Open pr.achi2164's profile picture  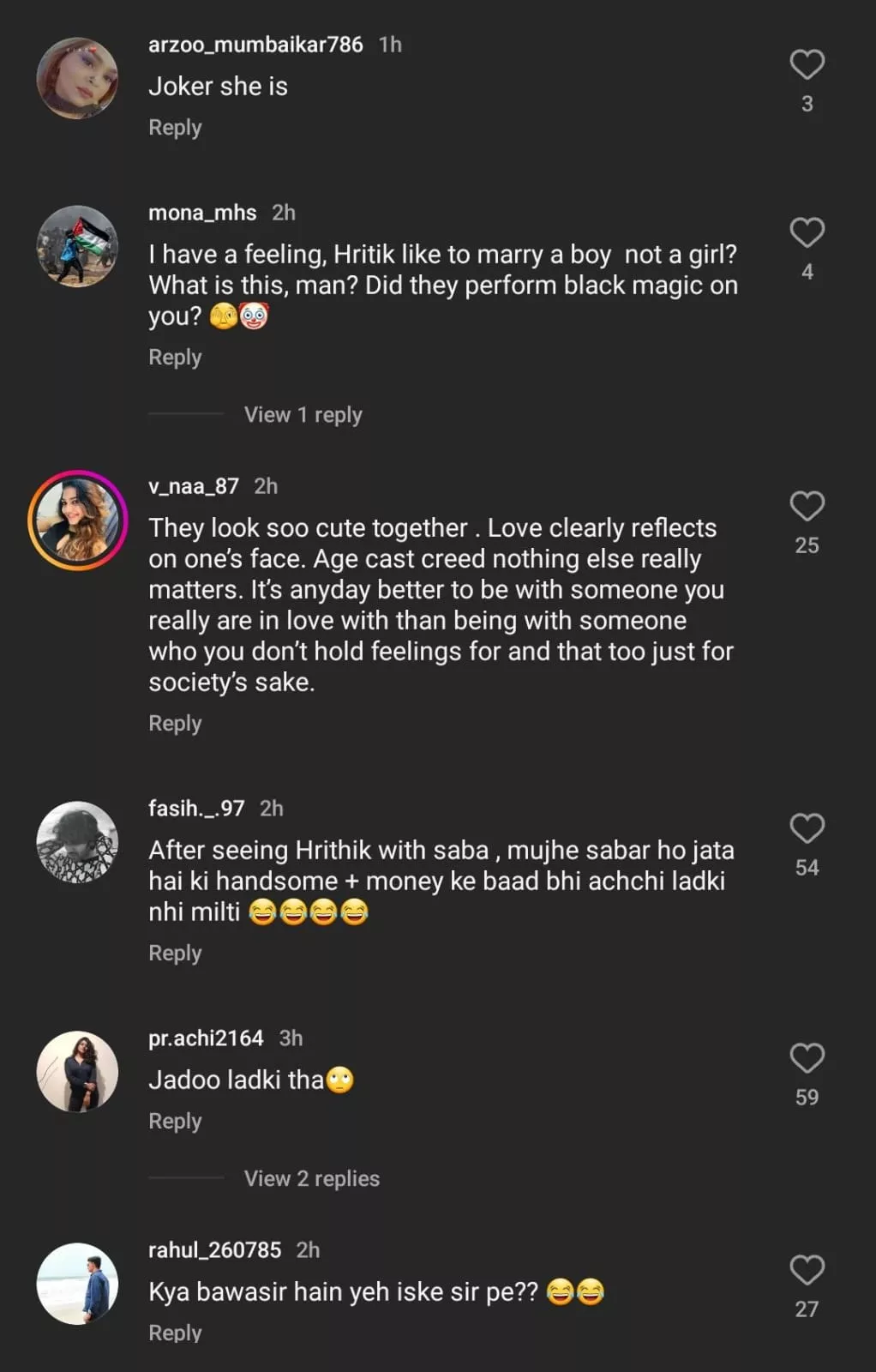pyautogui.click(x=77, y=1072)
